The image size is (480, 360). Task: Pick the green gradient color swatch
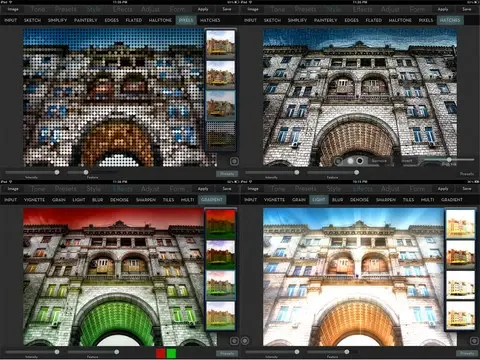point(171,353)
